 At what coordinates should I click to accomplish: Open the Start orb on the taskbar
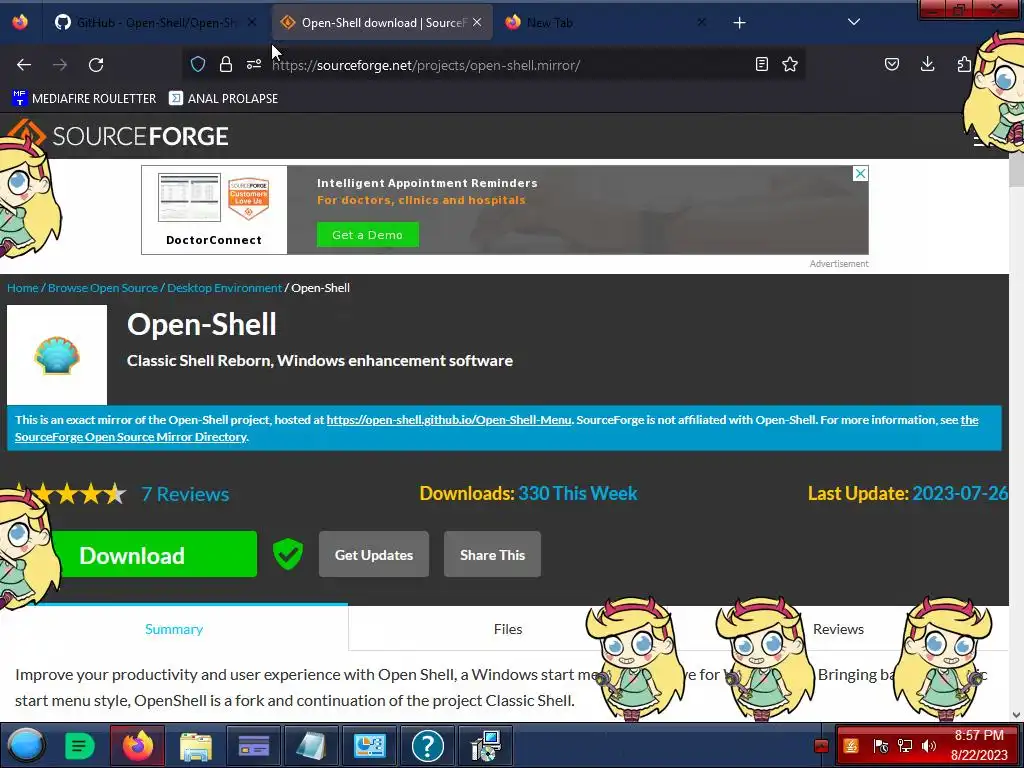coord(26,746)
